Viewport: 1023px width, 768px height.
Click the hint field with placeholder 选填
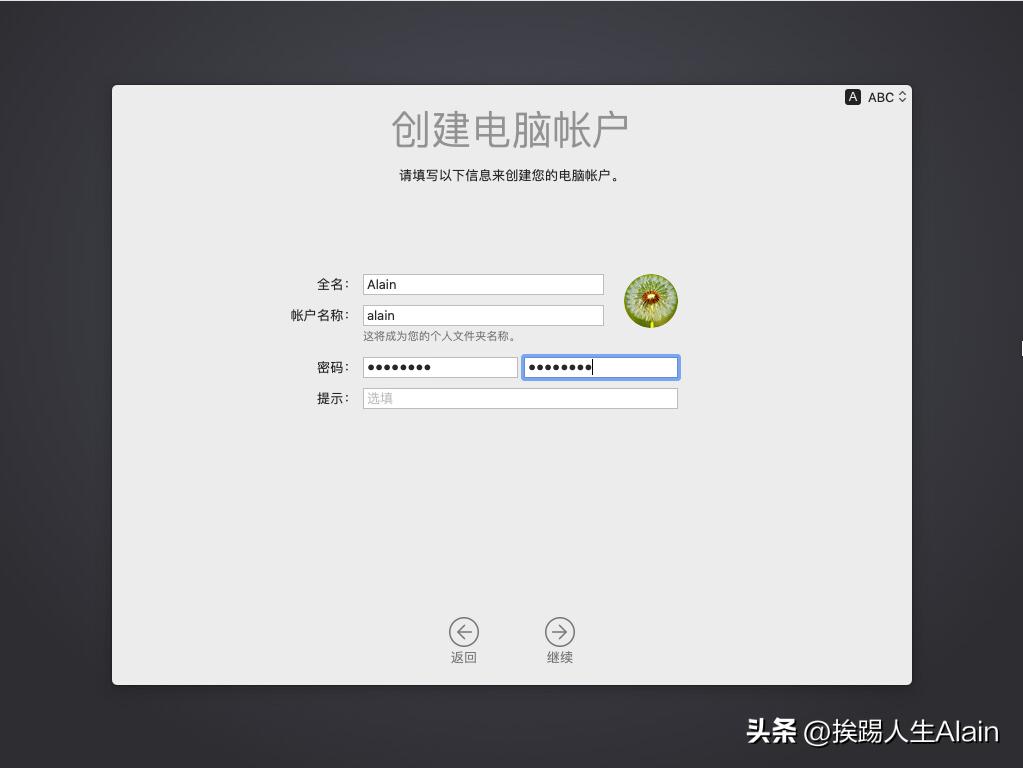520,398
